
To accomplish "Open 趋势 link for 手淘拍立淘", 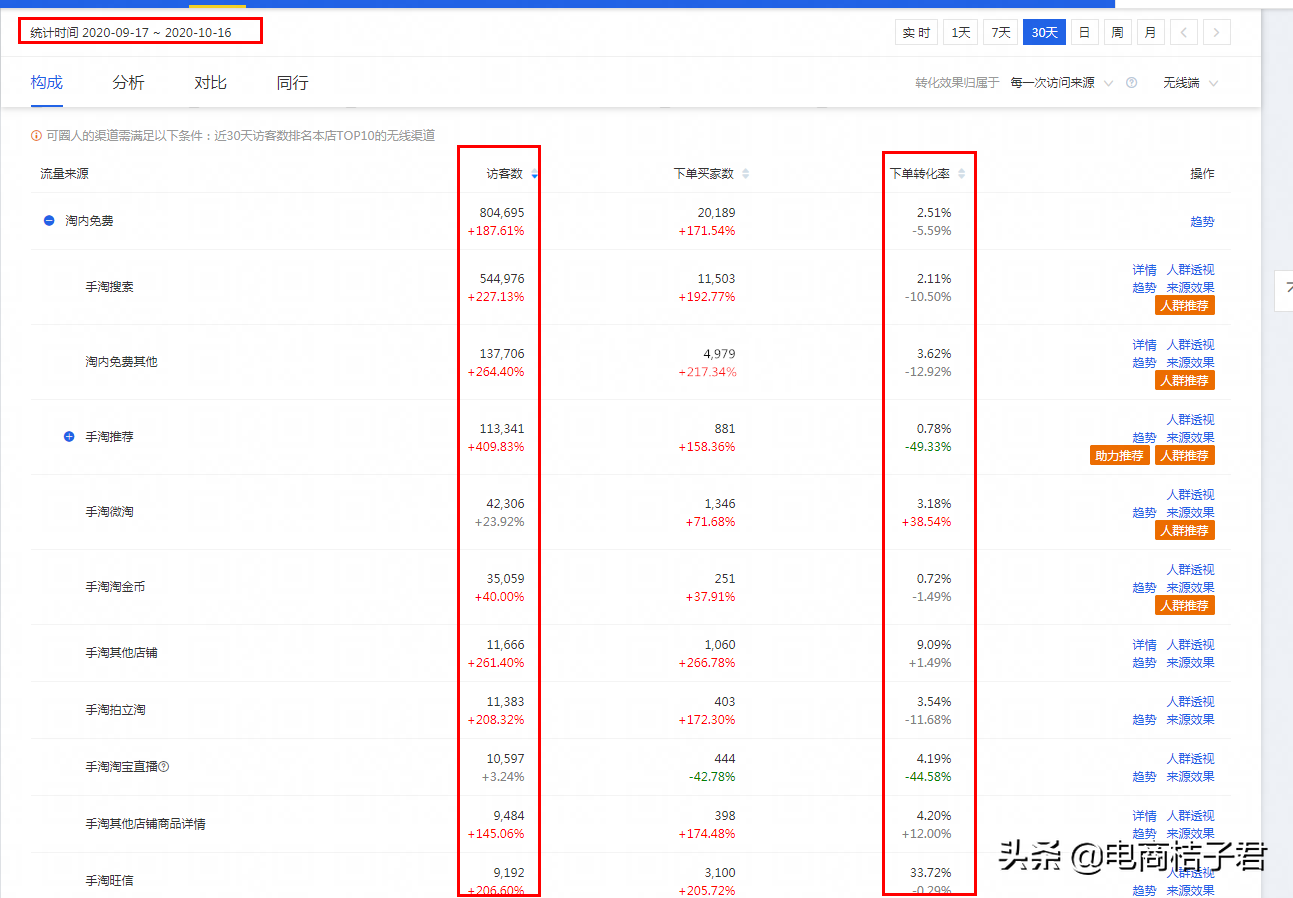I will [1144, 720].
